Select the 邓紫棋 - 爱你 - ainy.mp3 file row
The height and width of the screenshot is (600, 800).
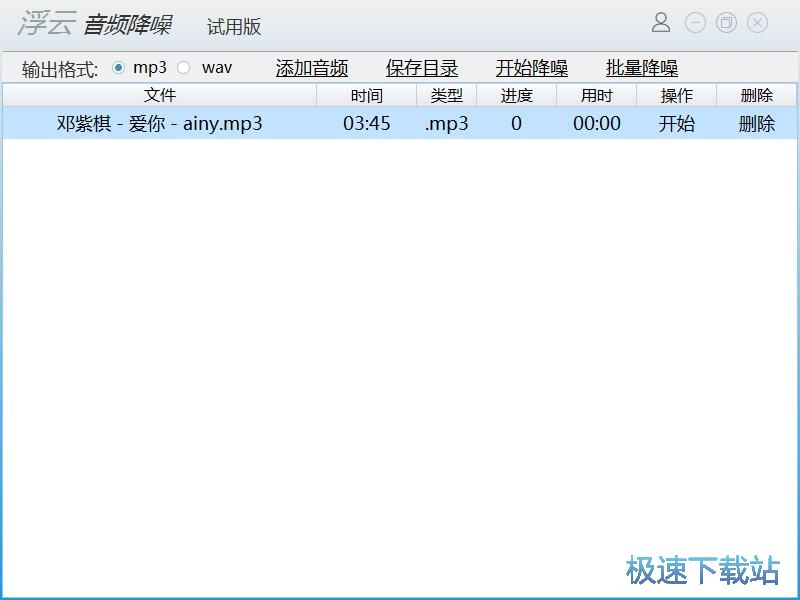coord(399,123)
